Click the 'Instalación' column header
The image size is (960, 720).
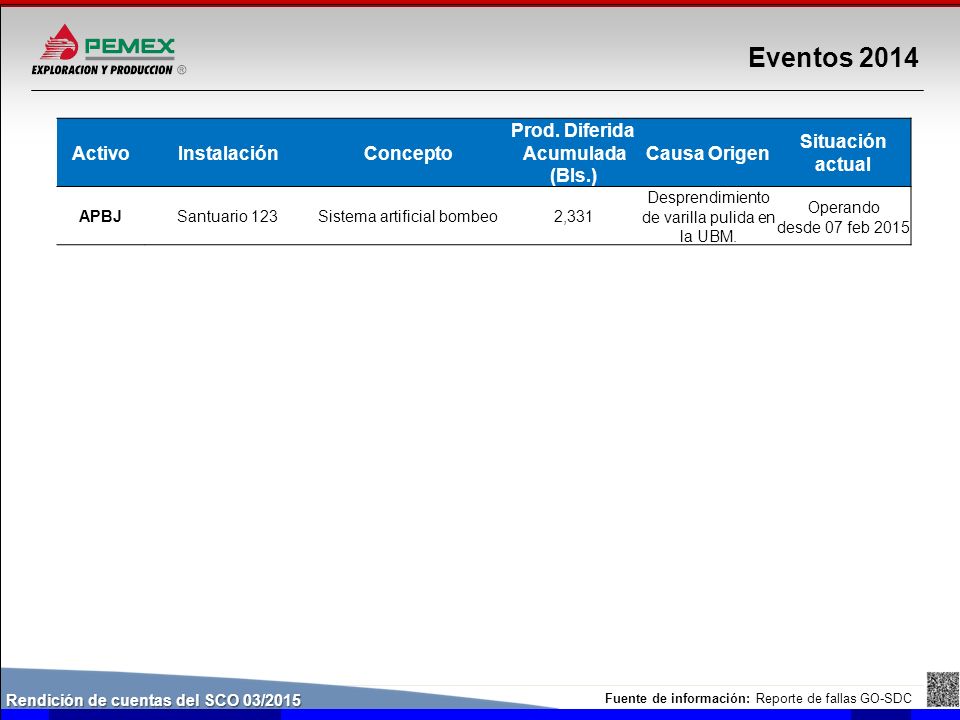228,153
